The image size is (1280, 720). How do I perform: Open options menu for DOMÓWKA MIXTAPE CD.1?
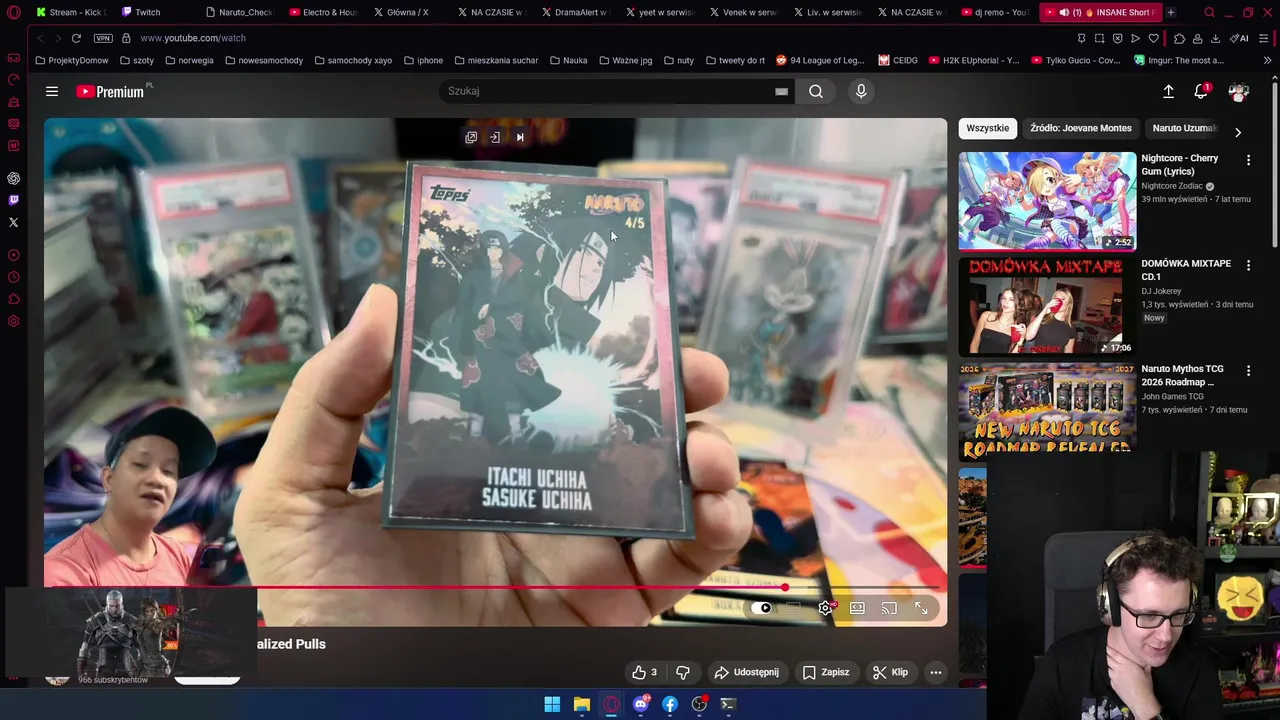click(1248, 265)
